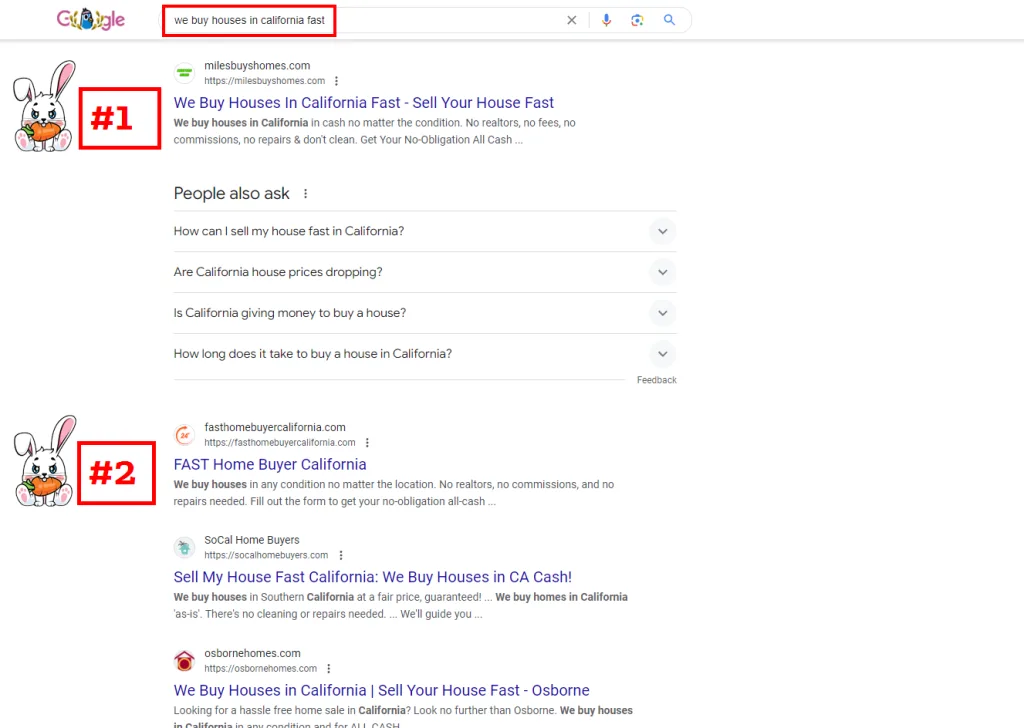Open options menu beside osbornehomes.com URL

(328, 669)
